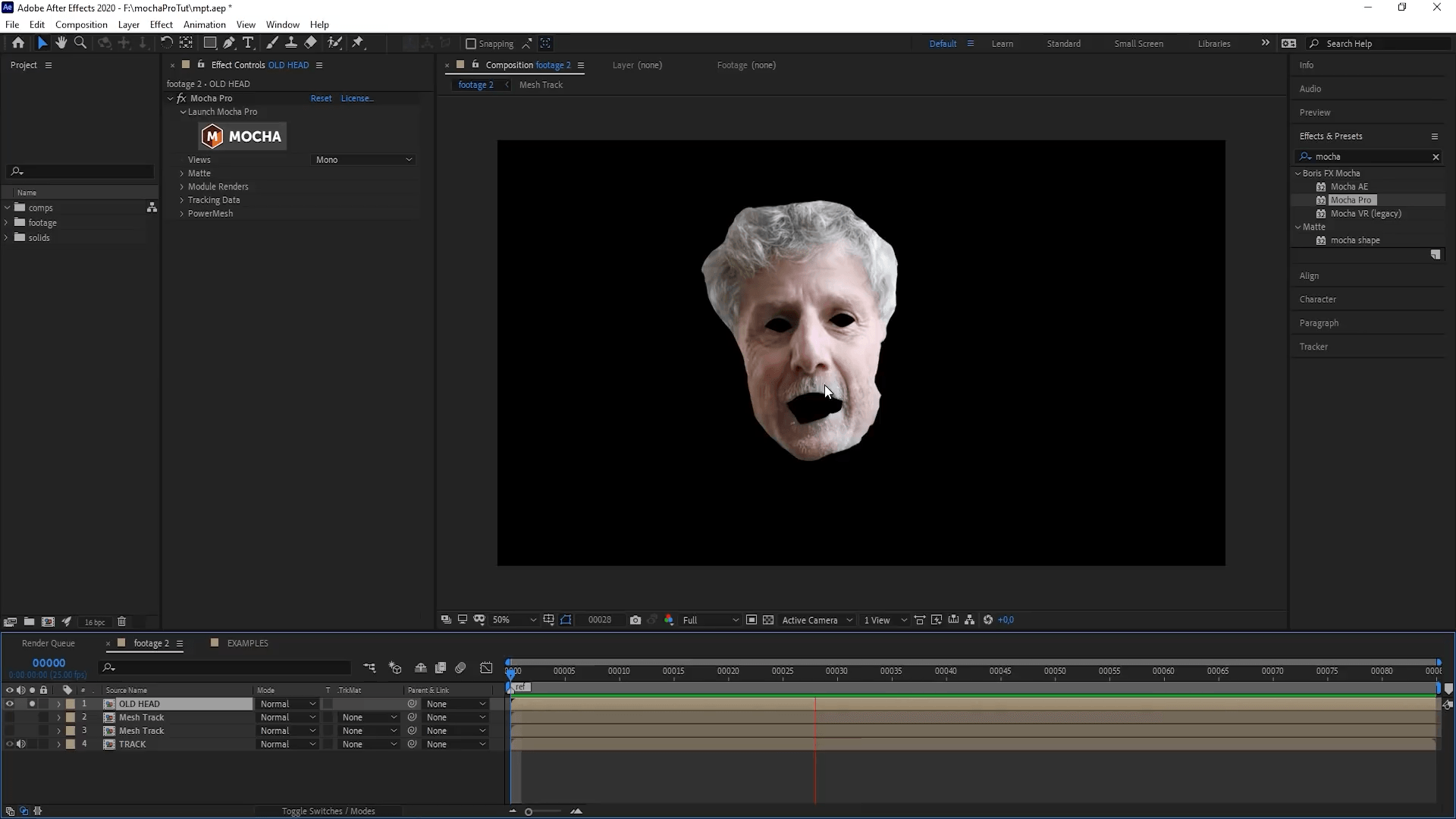Open the Views Mono dropdown
The width and height of the screenshot is (1456, 819).
coord(364,160)
